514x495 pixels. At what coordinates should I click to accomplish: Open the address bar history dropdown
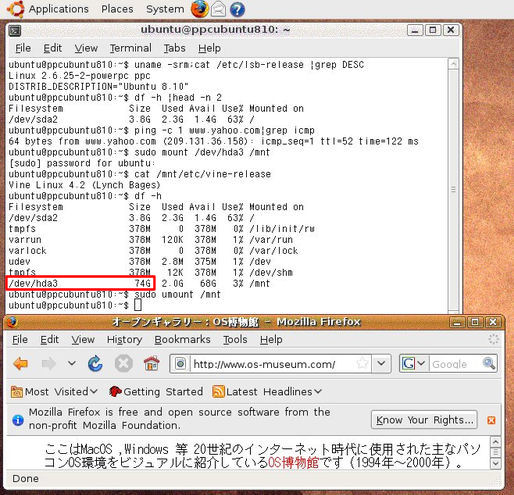pos(381,364)
